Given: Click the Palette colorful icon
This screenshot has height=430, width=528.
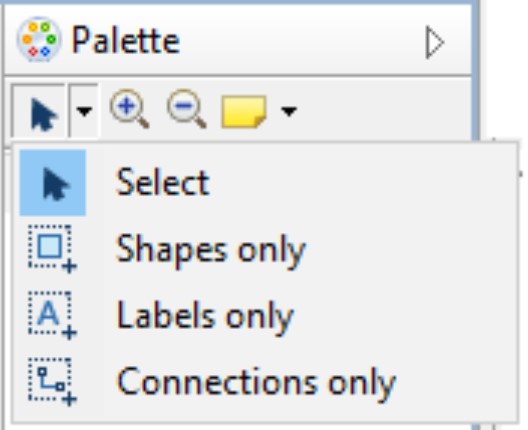Looking at the screenshot, I should point(39,40).
